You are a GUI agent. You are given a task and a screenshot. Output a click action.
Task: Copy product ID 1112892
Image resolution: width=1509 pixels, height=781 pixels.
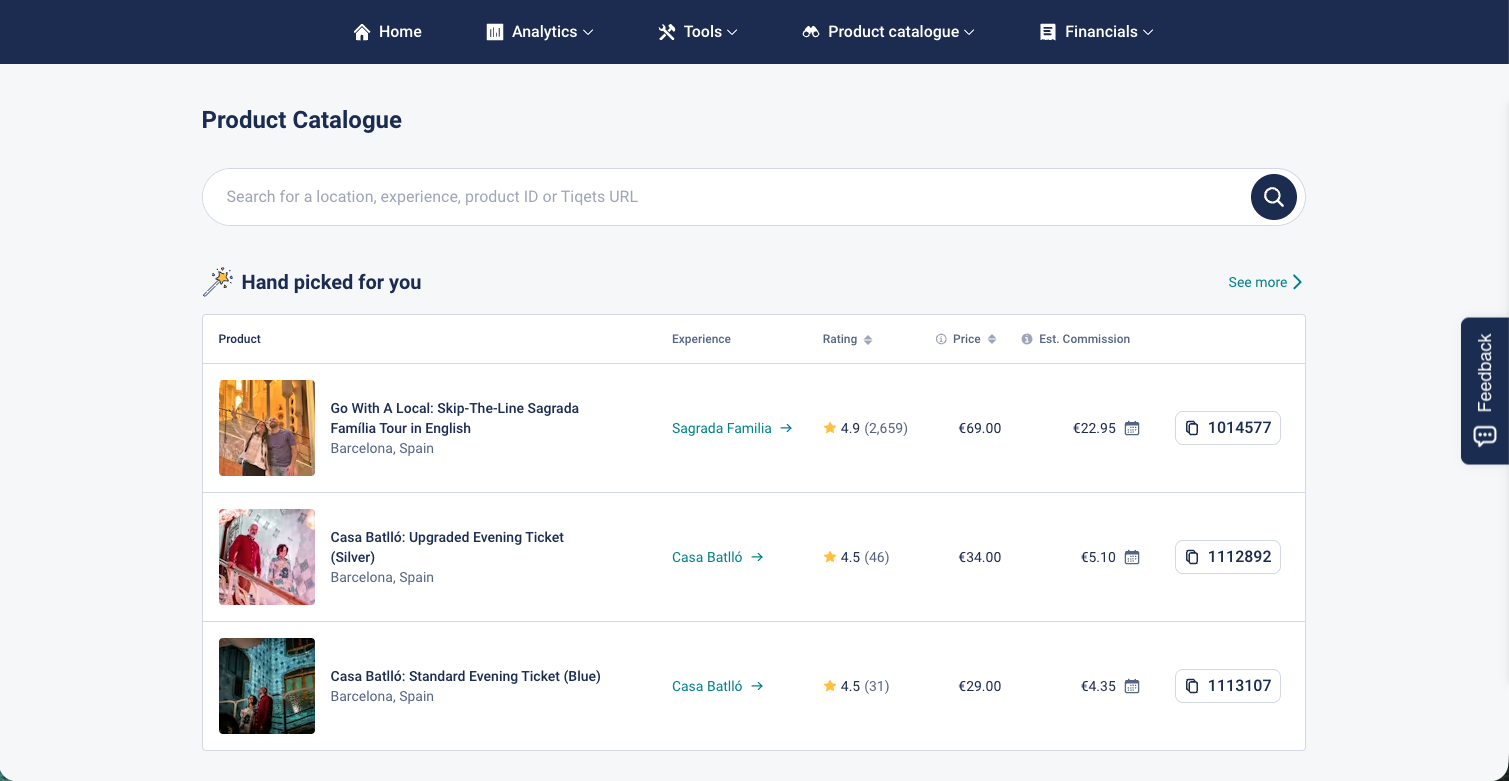point(1228,557)
